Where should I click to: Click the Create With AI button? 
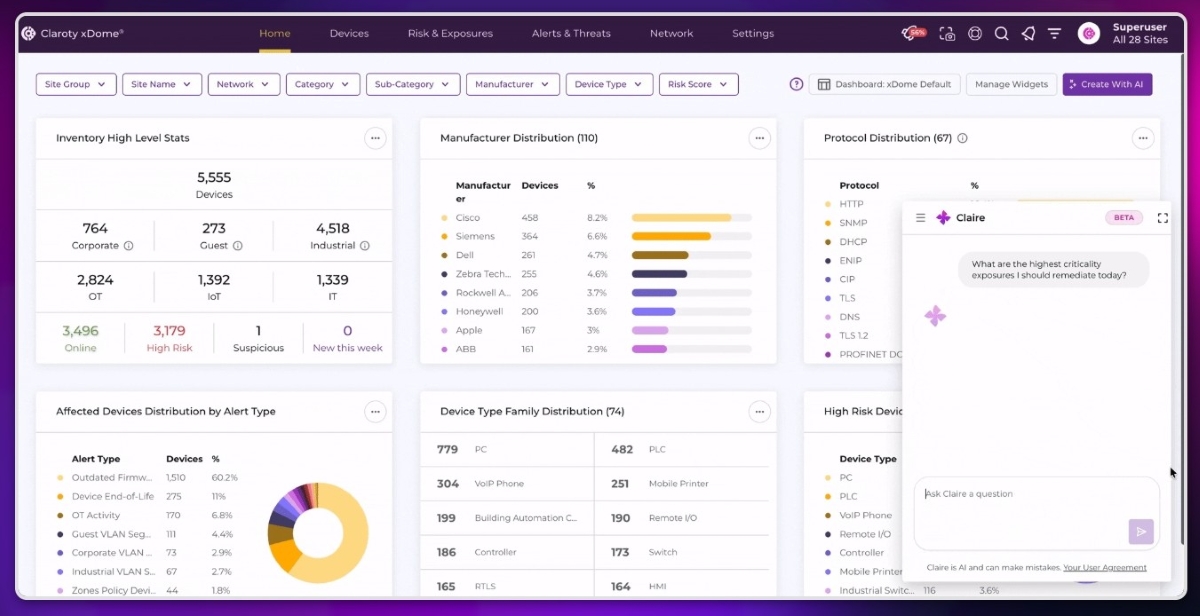[1107, 84]
